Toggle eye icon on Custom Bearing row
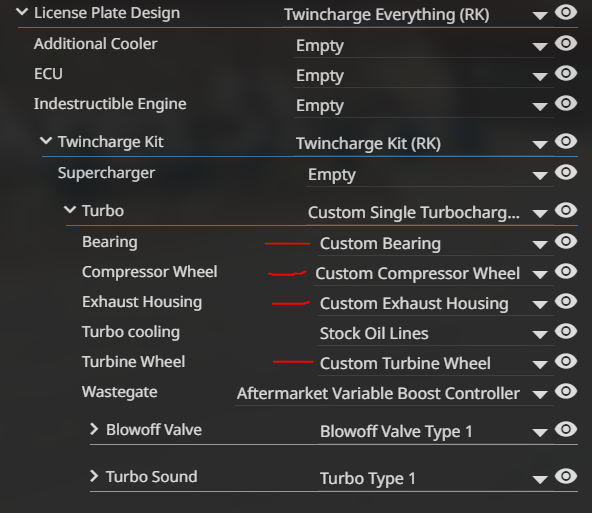 tap(566, 242)
